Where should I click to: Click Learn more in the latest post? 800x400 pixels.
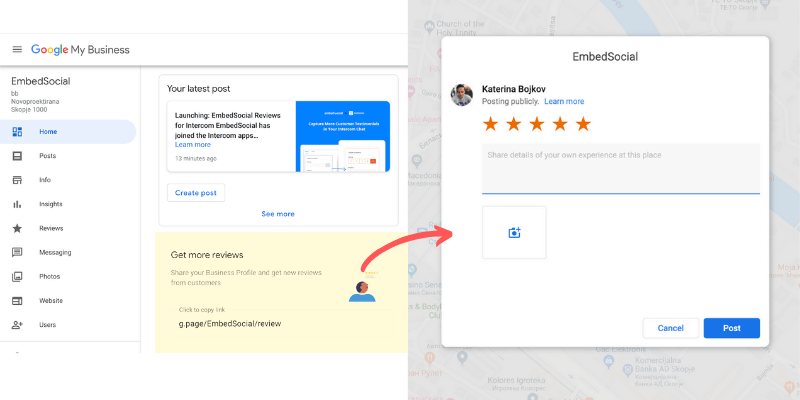[x=193, y=145]
